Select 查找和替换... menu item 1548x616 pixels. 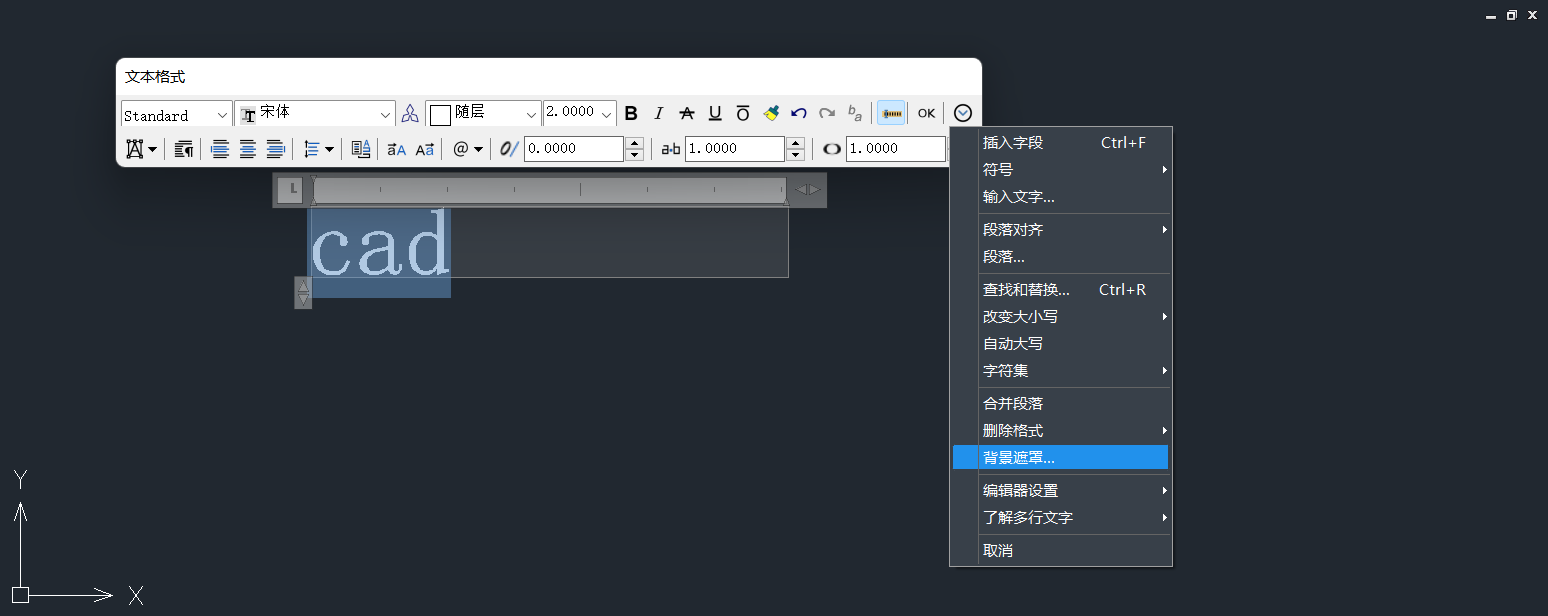click(1061, 290)
